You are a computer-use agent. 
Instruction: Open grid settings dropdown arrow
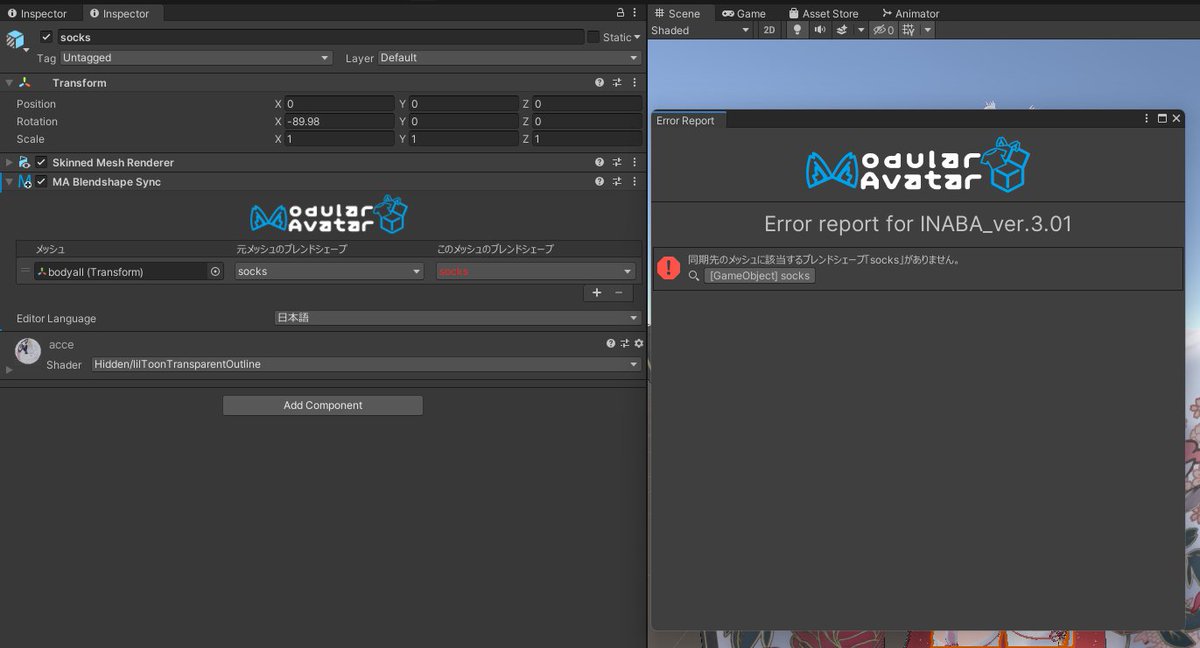coord(927,30)
